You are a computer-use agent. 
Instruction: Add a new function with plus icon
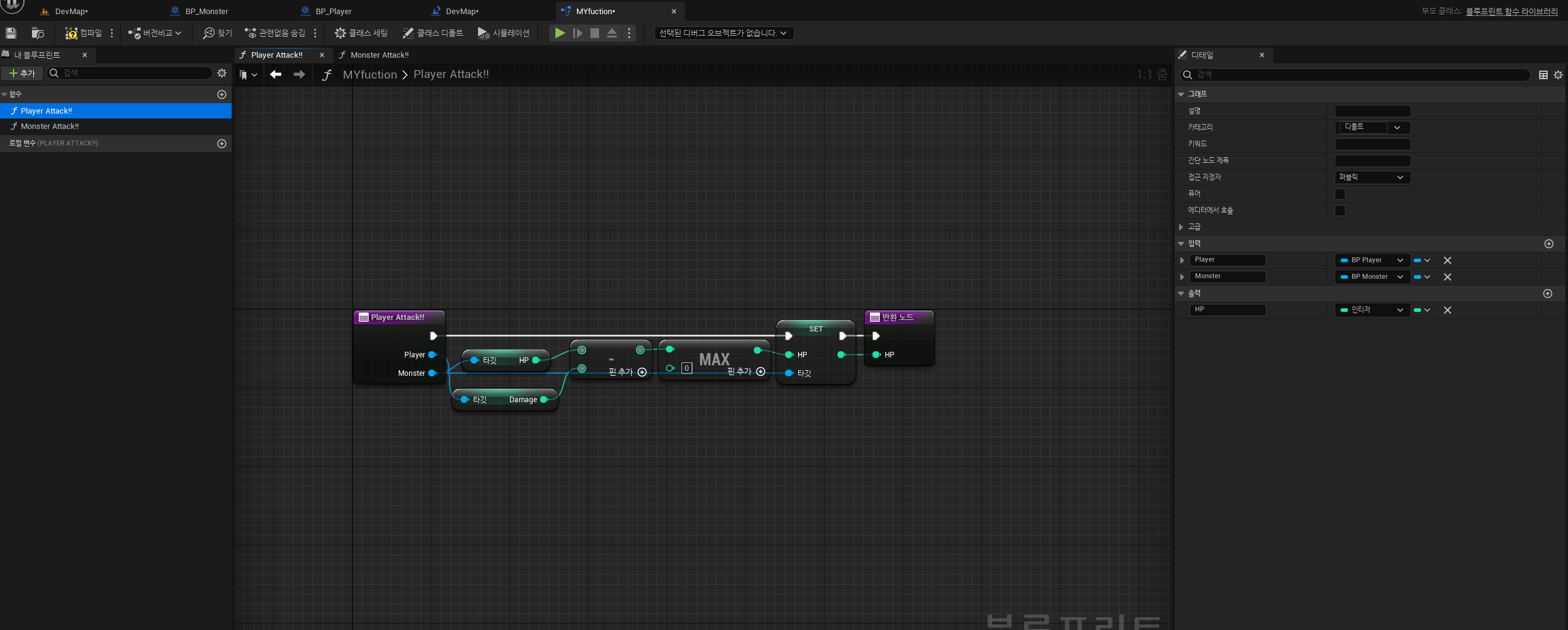pos(222,95)
